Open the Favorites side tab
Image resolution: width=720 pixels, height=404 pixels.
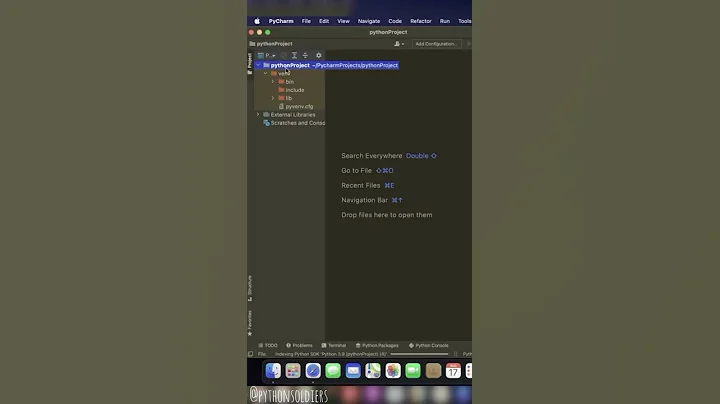coord(250,323)
